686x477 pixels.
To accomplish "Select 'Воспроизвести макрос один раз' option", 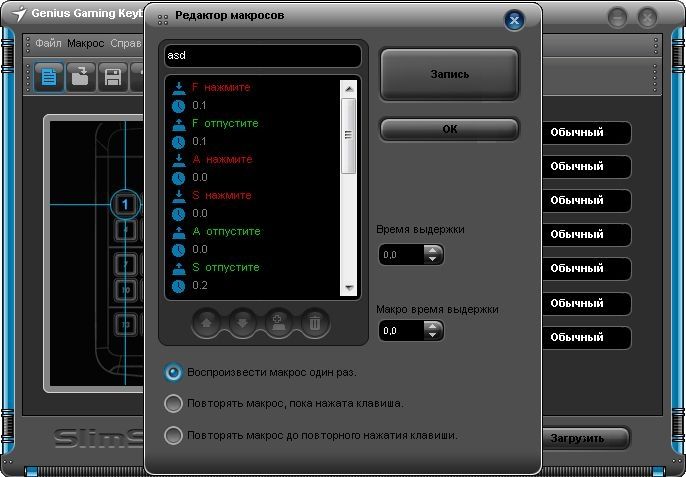I will (x=174, y=372).
